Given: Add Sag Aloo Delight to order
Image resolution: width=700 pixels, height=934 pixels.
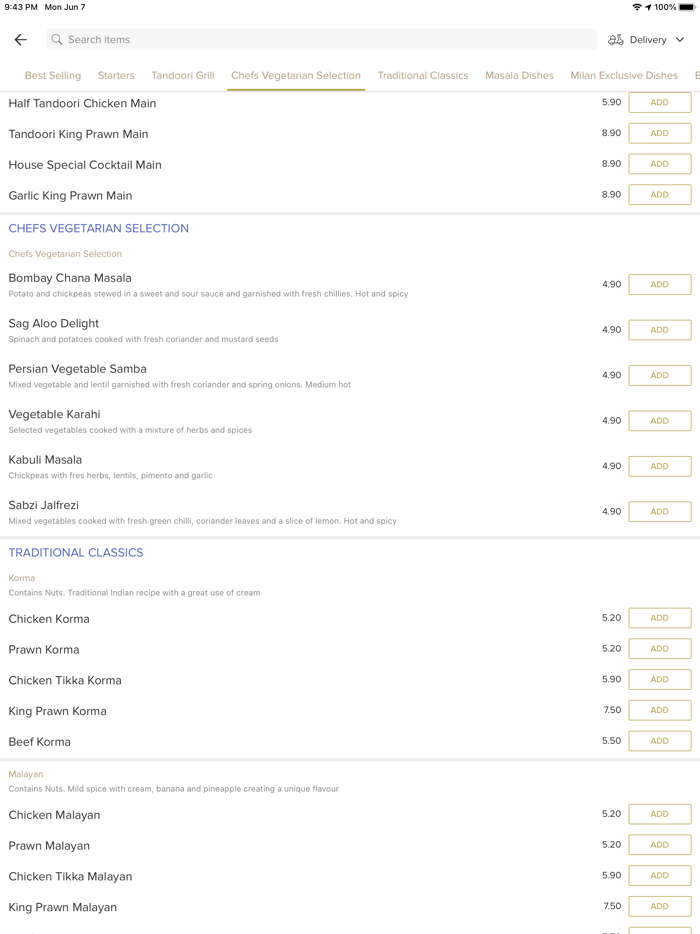Looking at the screenshot, I should tap(659, 329).
